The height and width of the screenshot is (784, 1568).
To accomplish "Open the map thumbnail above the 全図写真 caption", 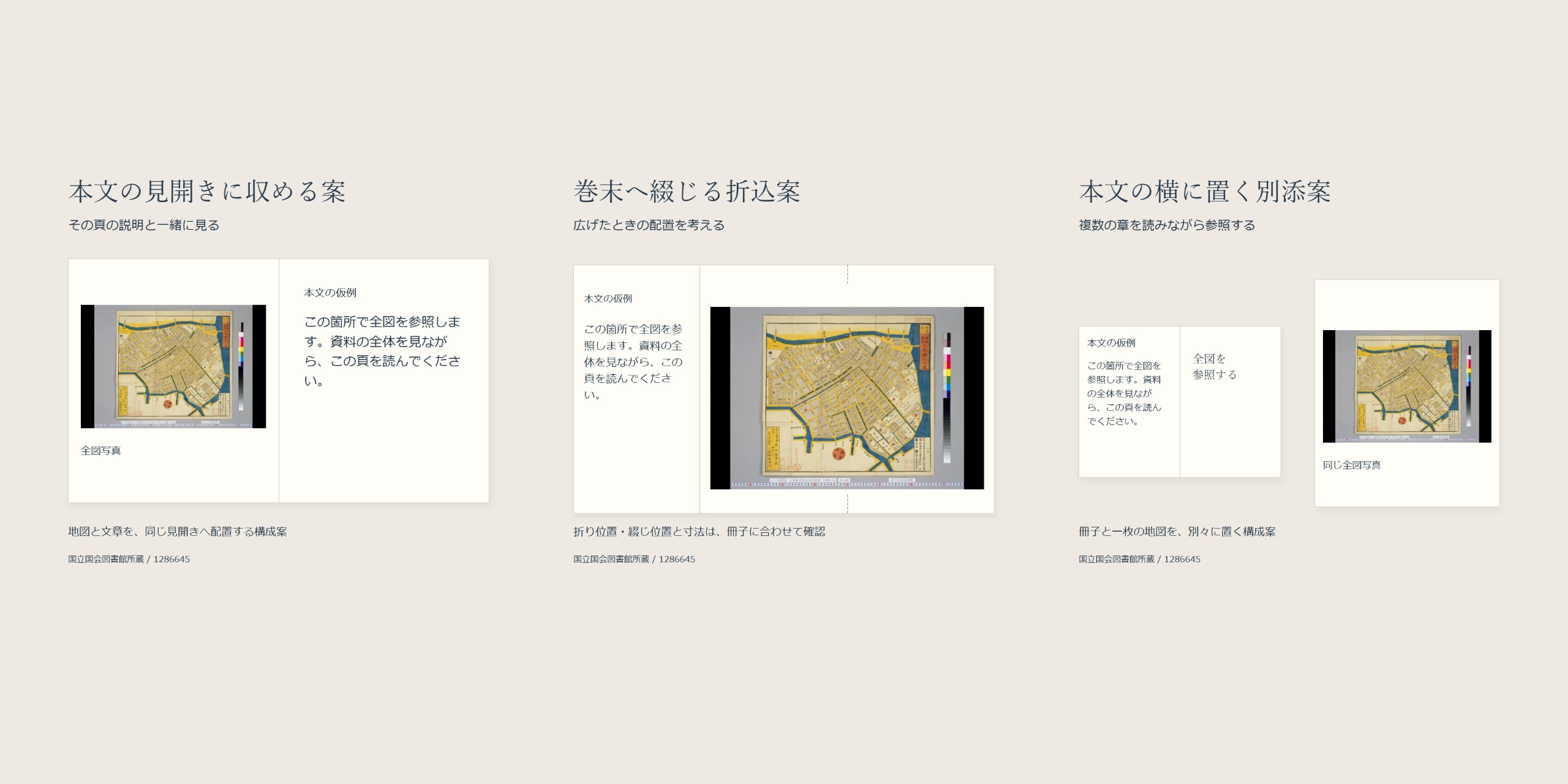I will pos(173,366).
